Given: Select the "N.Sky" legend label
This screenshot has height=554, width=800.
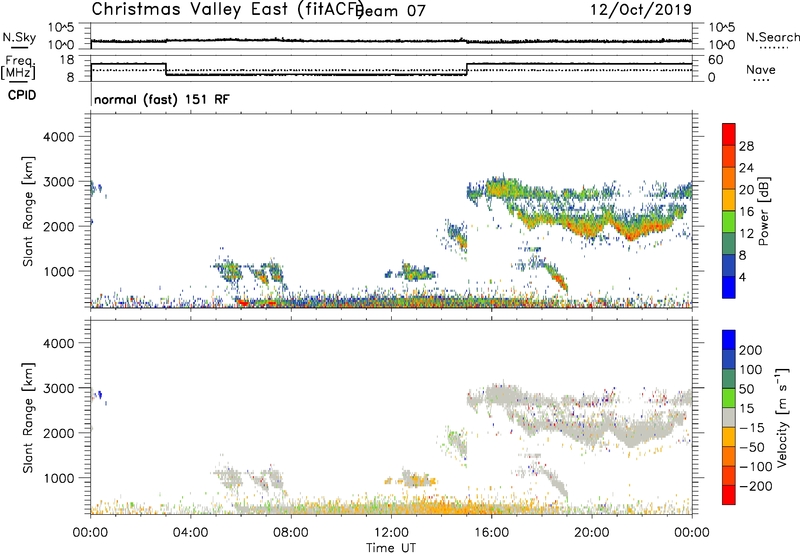Looking at the screenshot, I should [19, 37].
